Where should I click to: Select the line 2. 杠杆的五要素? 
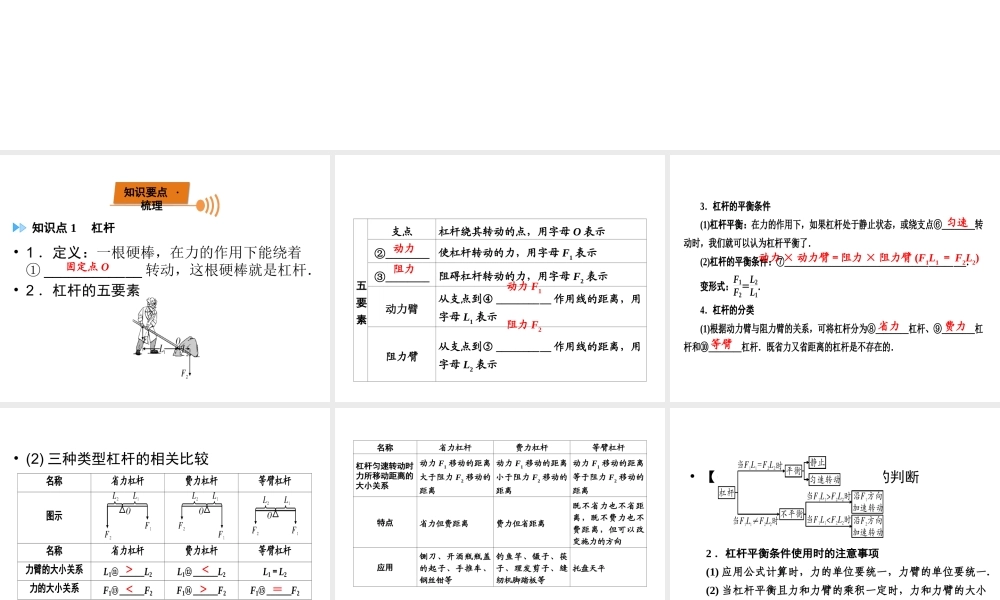83,291
